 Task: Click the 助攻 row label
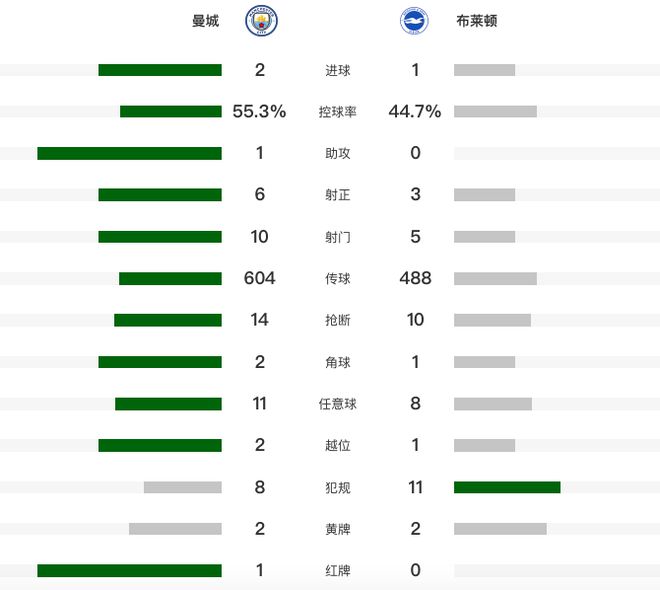tap(338, 154)
